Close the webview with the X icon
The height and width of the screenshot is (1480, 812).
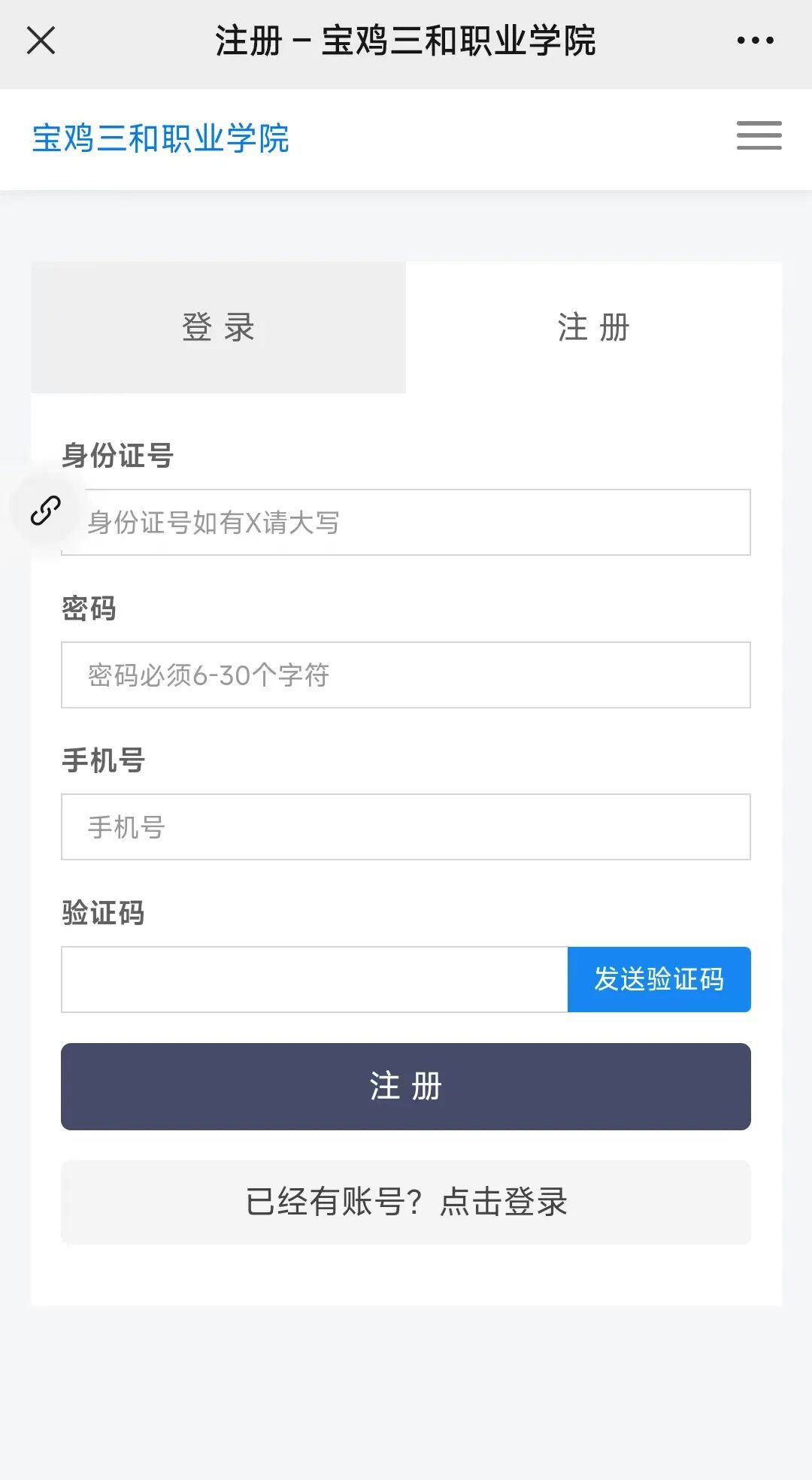[41, 41]
